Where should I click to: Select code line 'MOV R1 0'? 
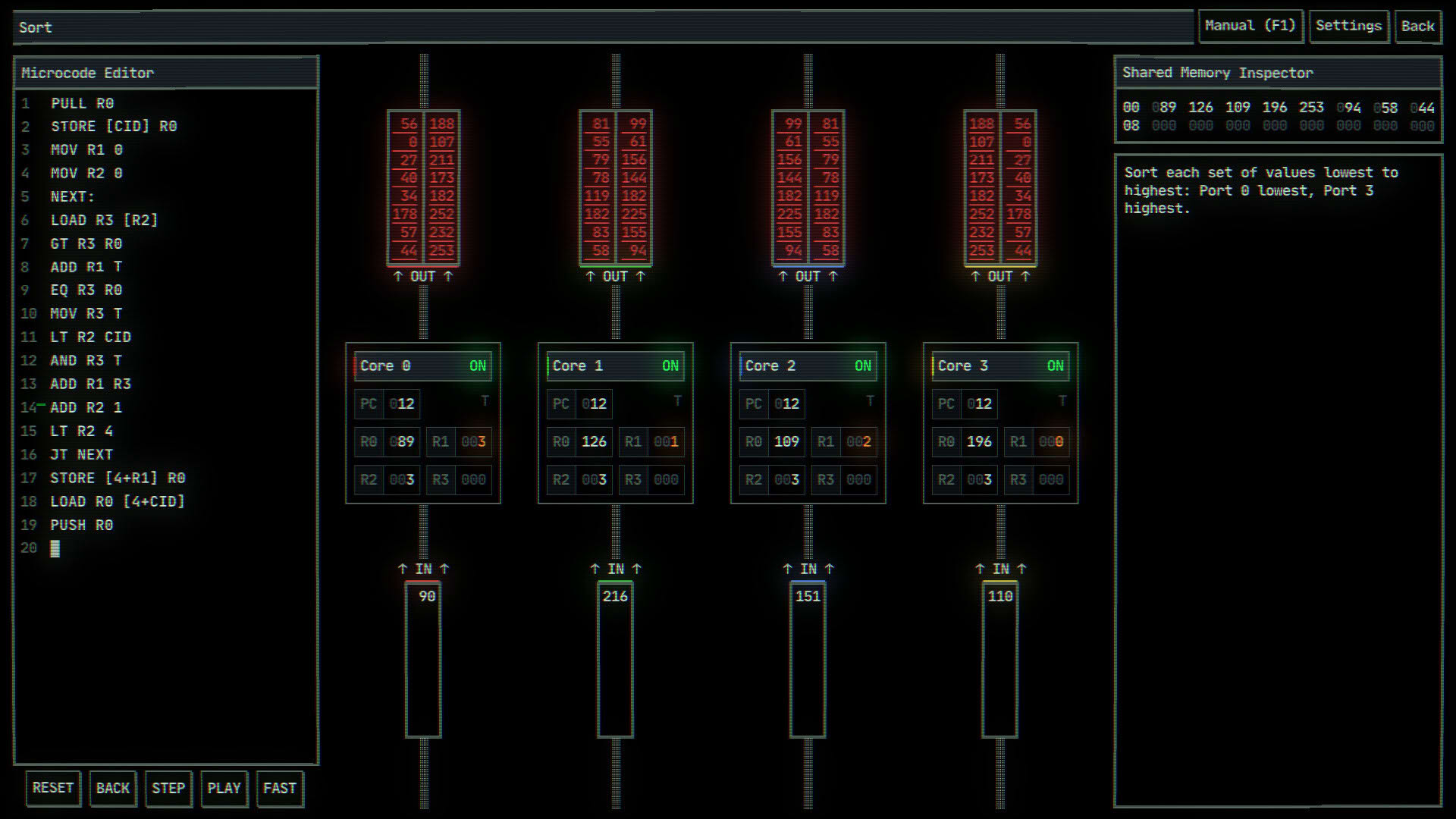click(86, 150)
